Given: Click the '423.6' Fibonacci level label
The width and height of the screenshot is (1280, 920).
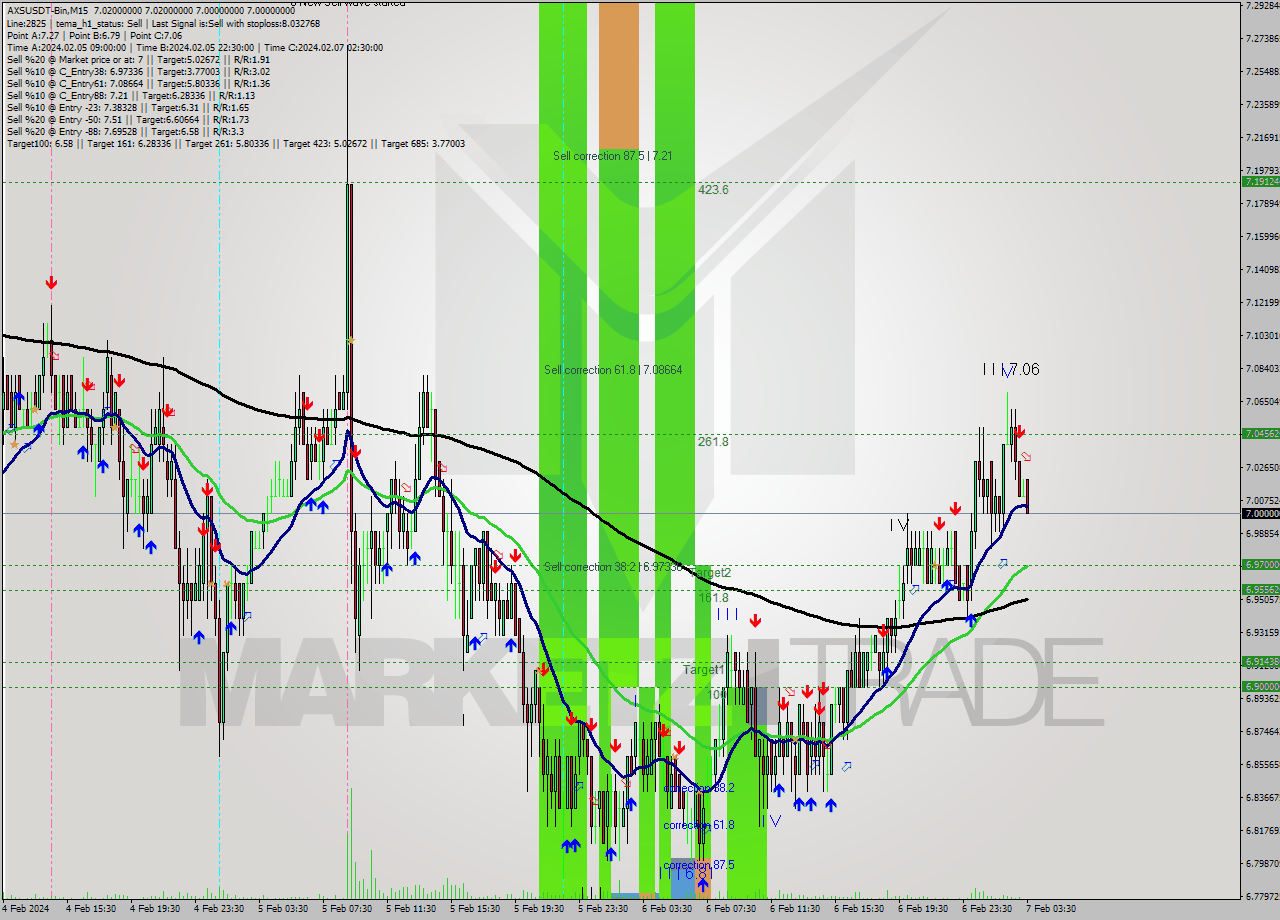Looking at the screenshot, I should click(713, 190).
